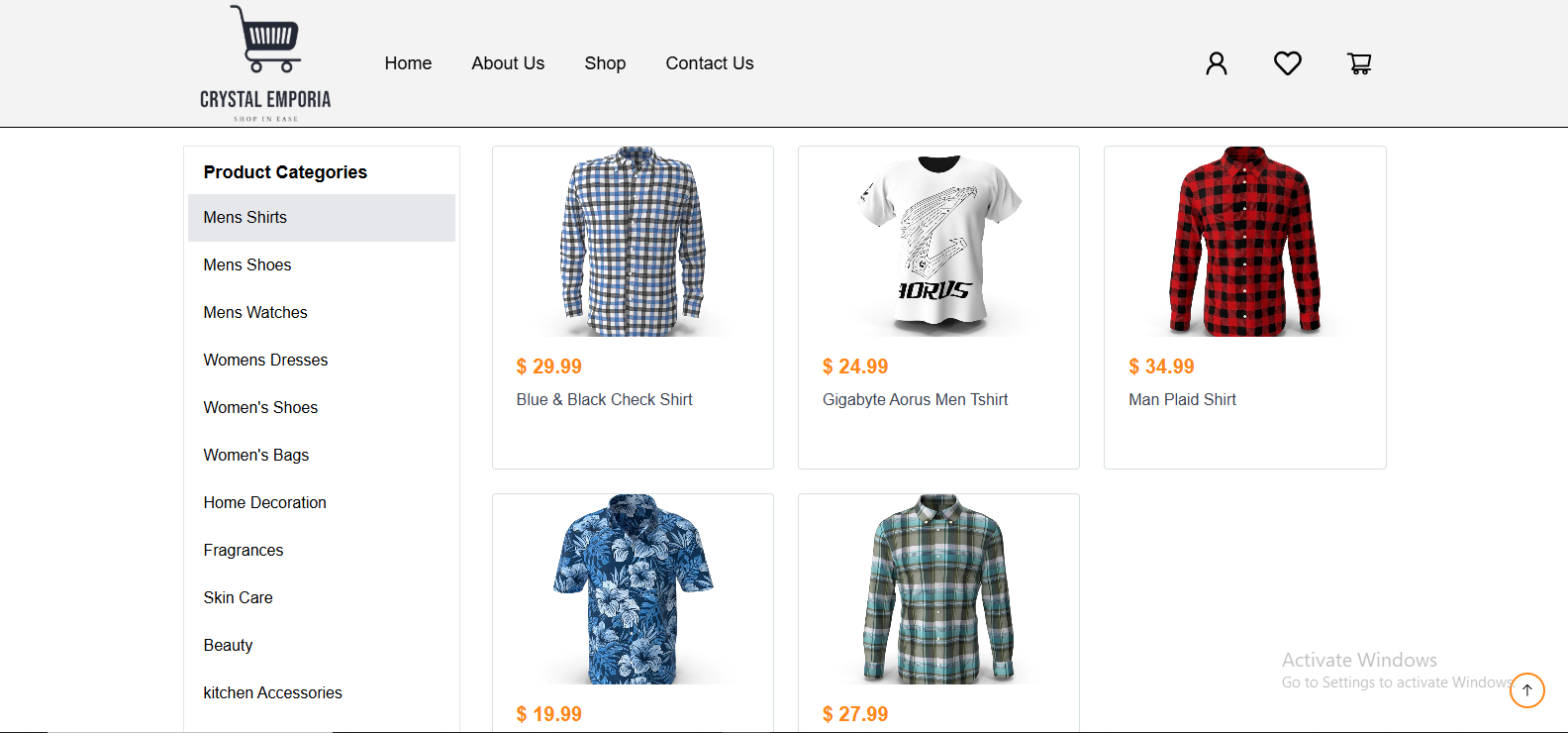Select the Women's Bags category
This screenshot has height=733, width=1568.
tap(322, 456)
